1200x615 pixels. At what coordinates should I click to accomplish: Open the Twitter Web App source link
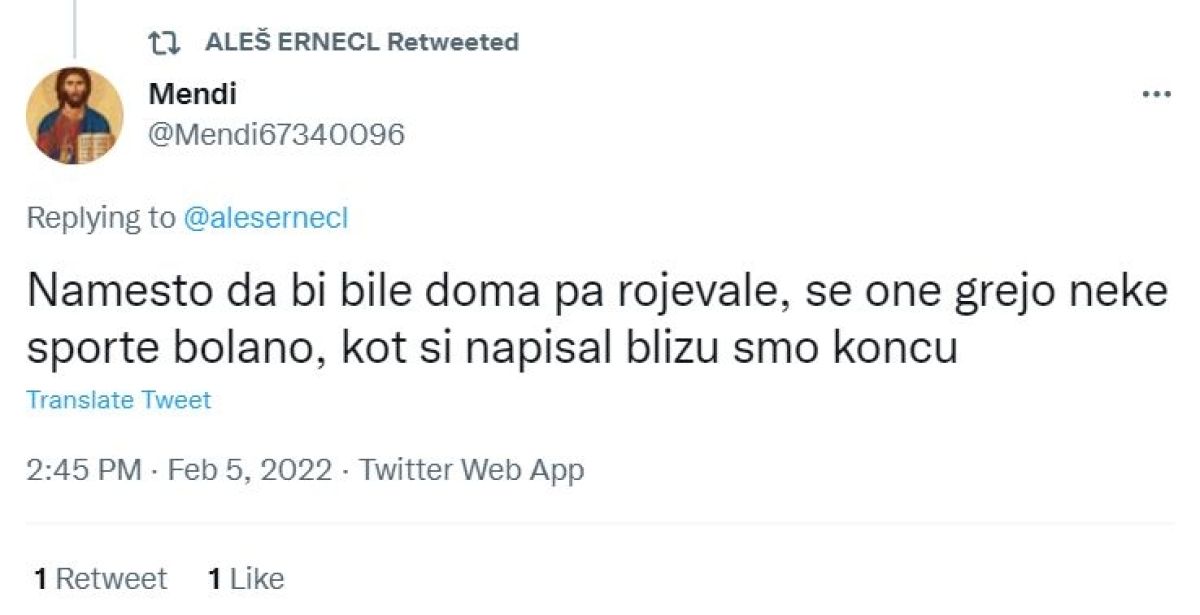(x=471, y=470)
